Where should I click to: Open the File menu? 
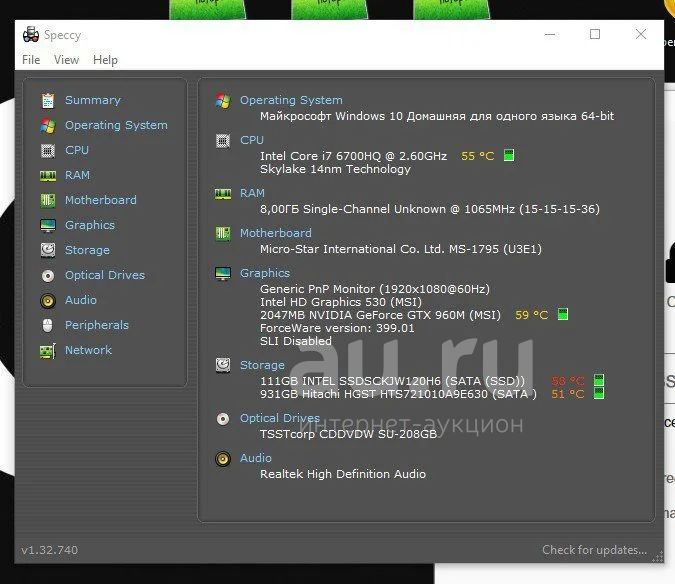(x=31, y=60)
